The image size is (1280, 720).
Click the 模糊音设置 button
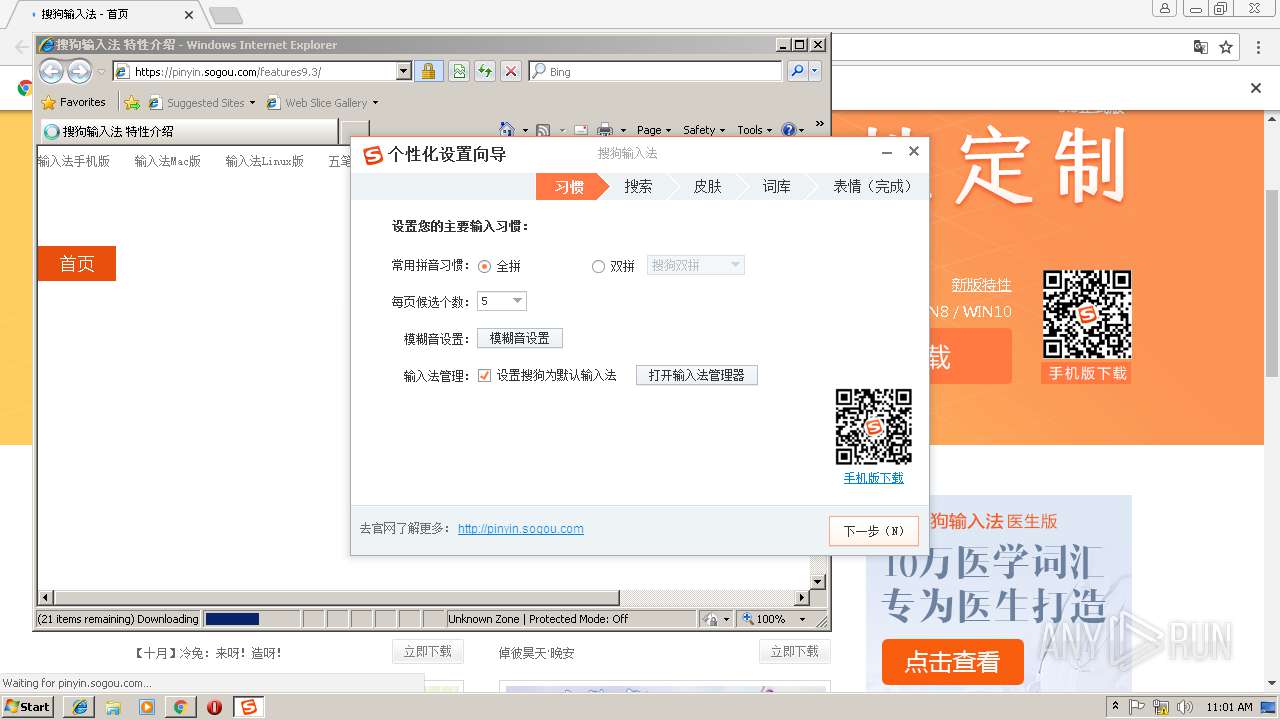pyautogui.click(x=519, y=338)
